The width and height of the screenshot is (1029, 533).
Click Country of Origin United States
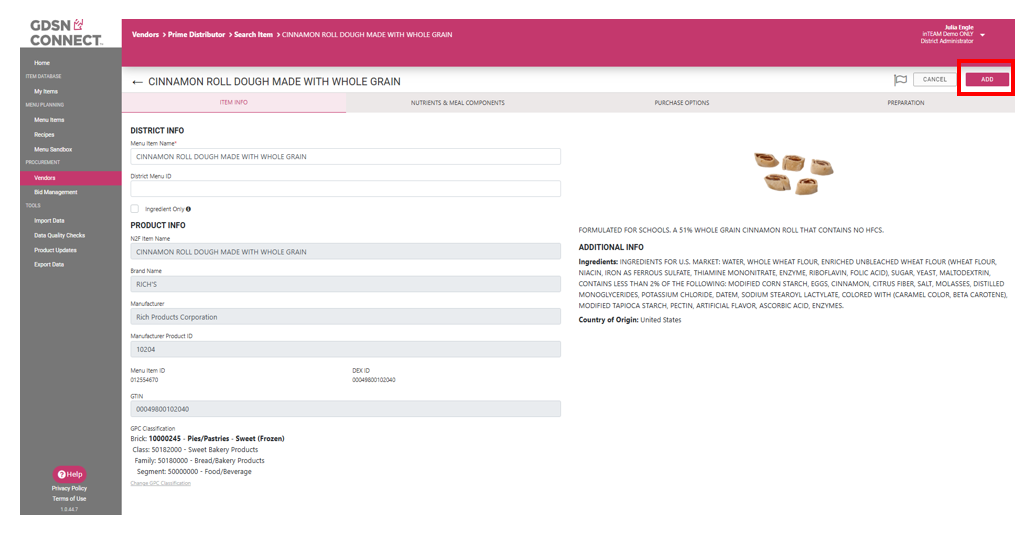[630, 320]
